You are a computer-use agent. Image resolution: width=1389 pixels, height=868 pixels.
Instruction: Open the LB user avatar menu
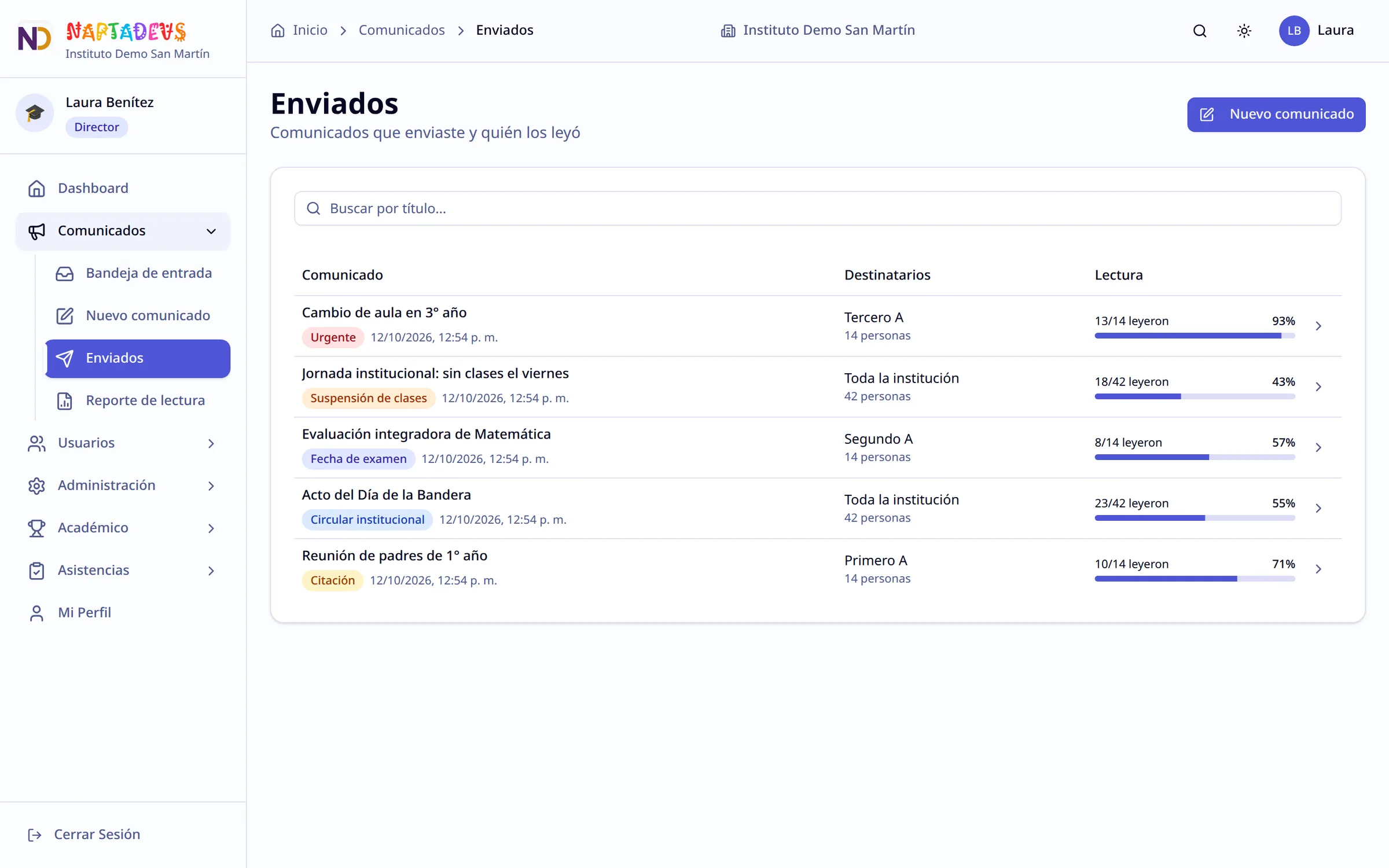1294,31
